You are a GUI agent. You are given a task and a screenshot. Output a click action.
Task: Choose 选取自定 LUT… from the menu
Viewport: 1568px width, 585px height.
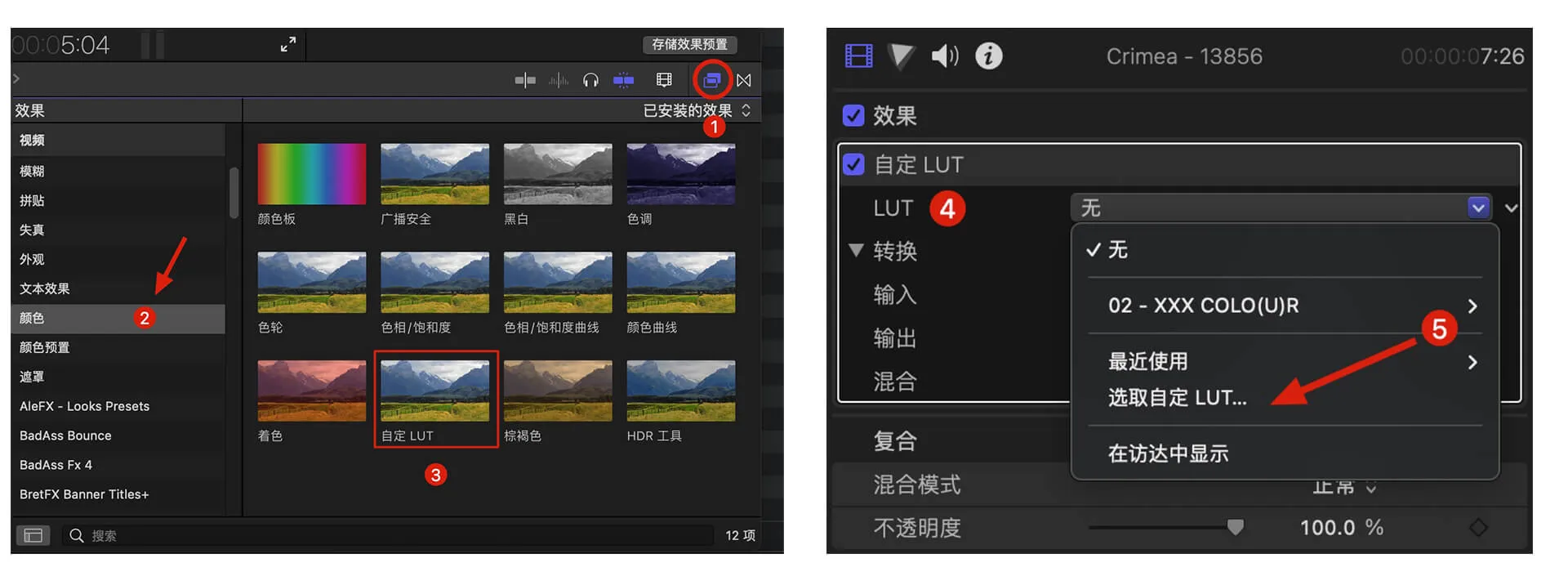coord(1177,398)
